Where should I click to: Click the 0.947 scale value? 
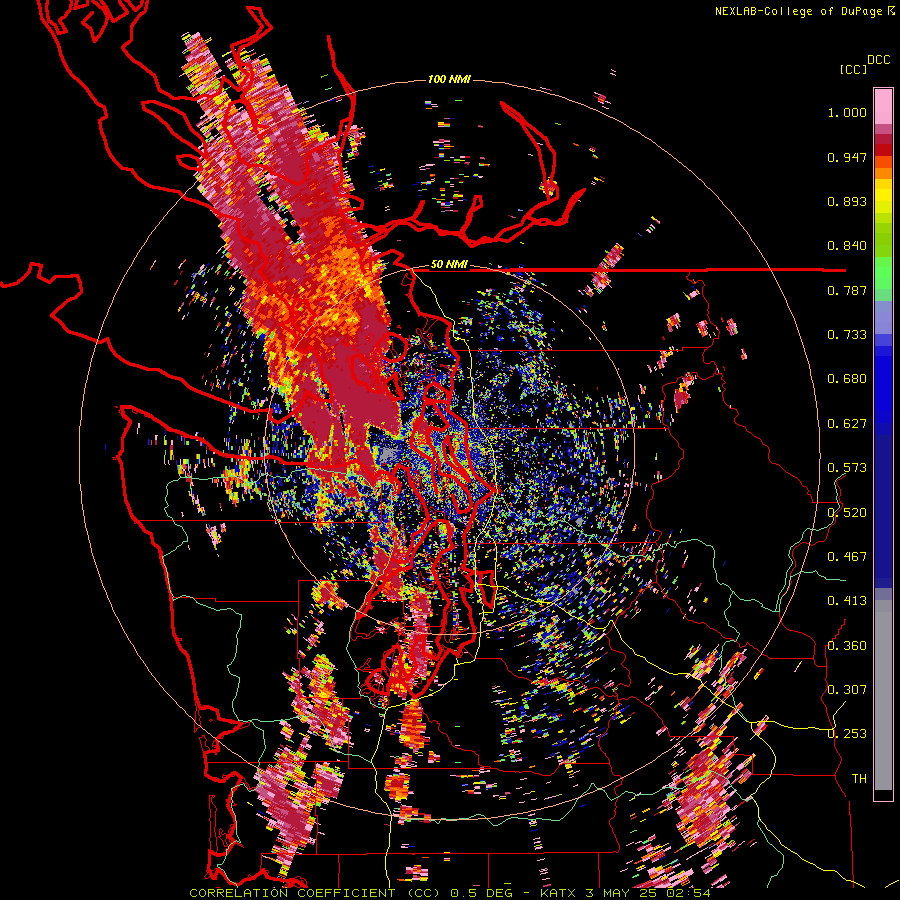(x=847, y=157)
